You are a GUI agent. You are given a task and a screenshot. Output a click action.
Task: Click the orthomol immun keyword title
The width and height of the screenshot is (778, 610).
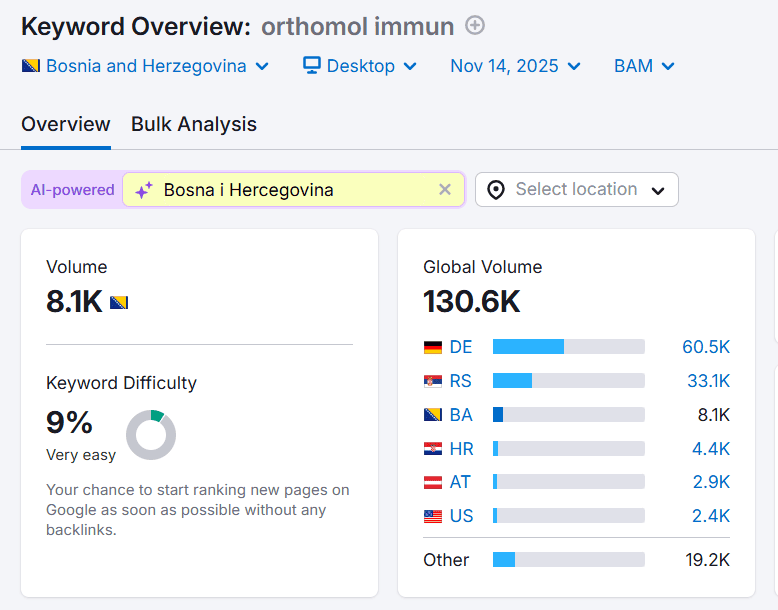point(358,26)
